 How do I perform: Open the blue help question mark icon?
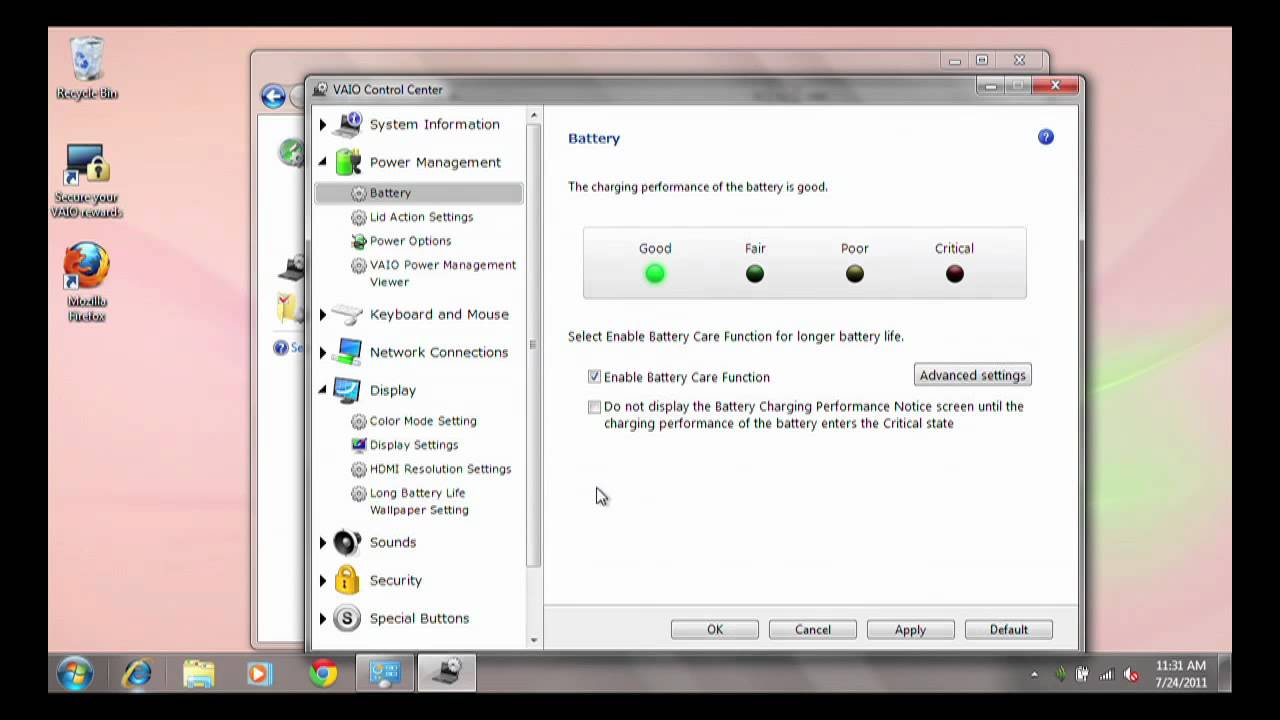point(1046,137)
